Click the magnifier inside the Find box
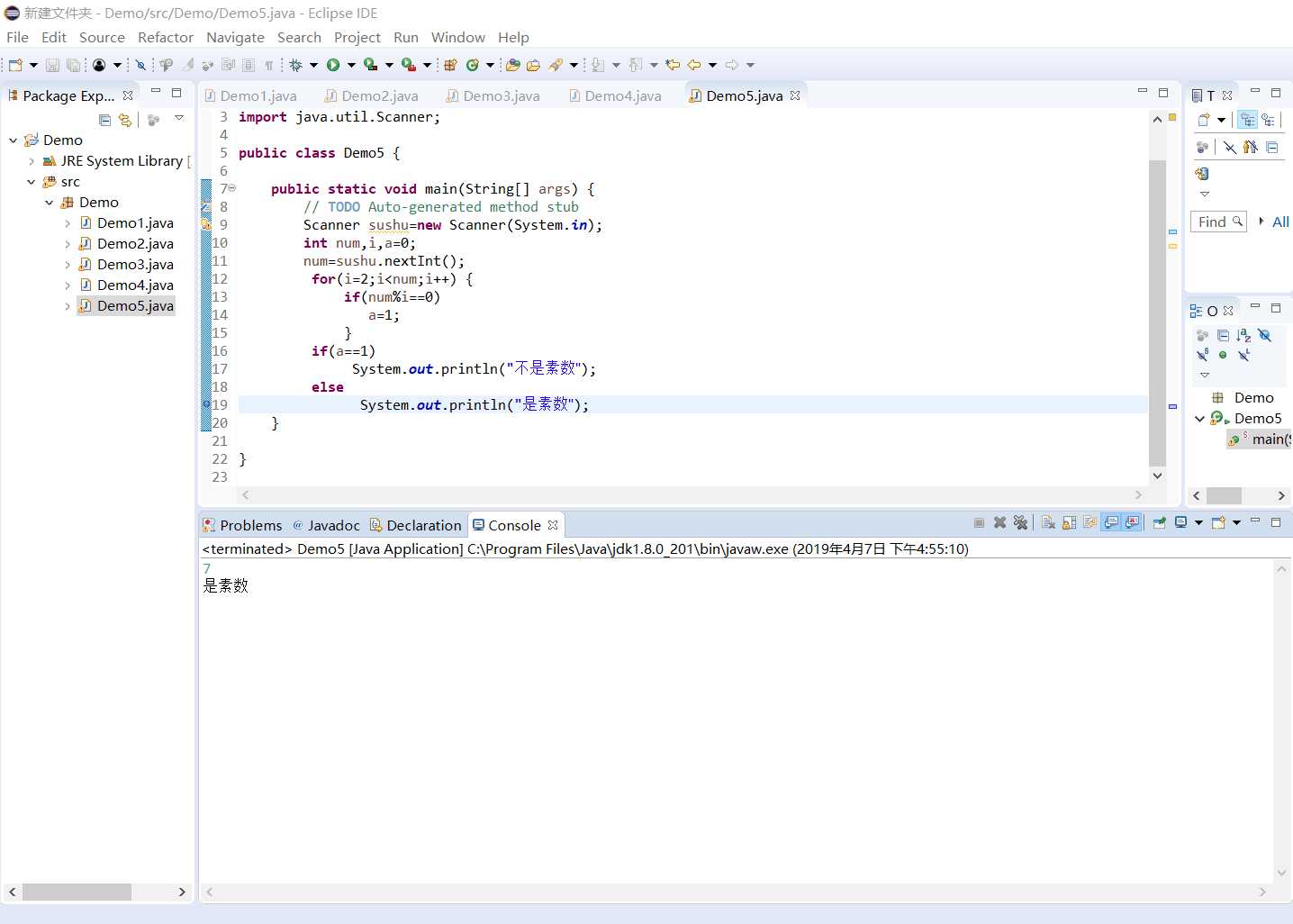 click(x=1237, y=222)
